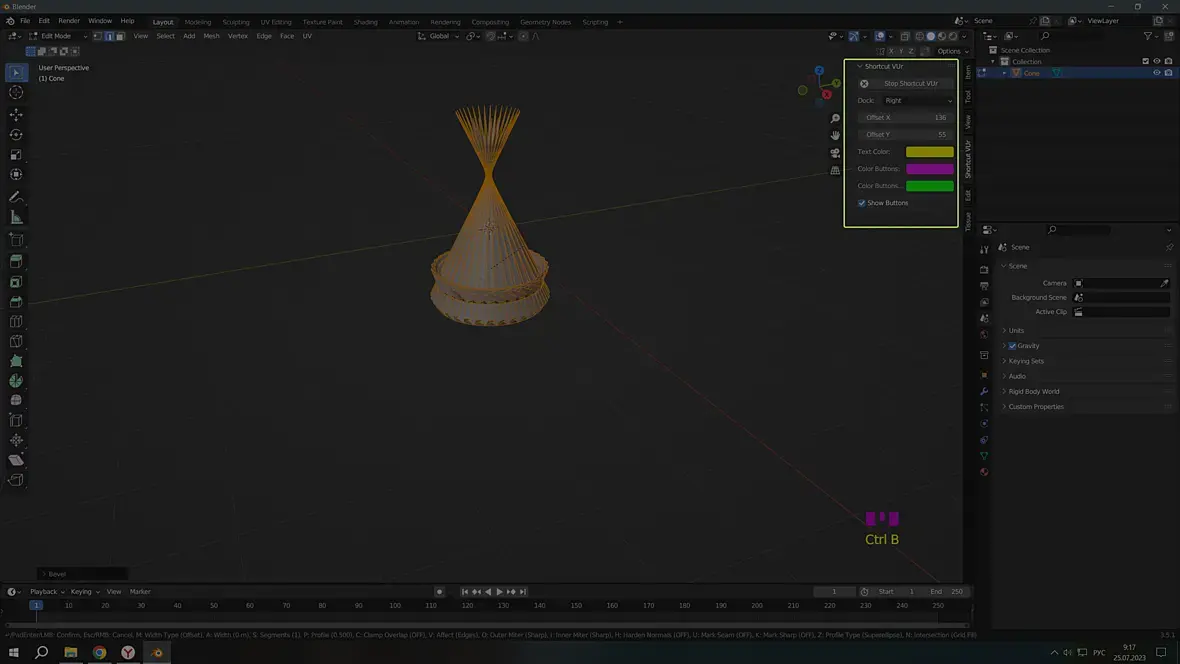Image resolution: width=1180 pixels, height=664 pixels.
Task: Toggle the Show Buttons checkbox
Action: 862,203
